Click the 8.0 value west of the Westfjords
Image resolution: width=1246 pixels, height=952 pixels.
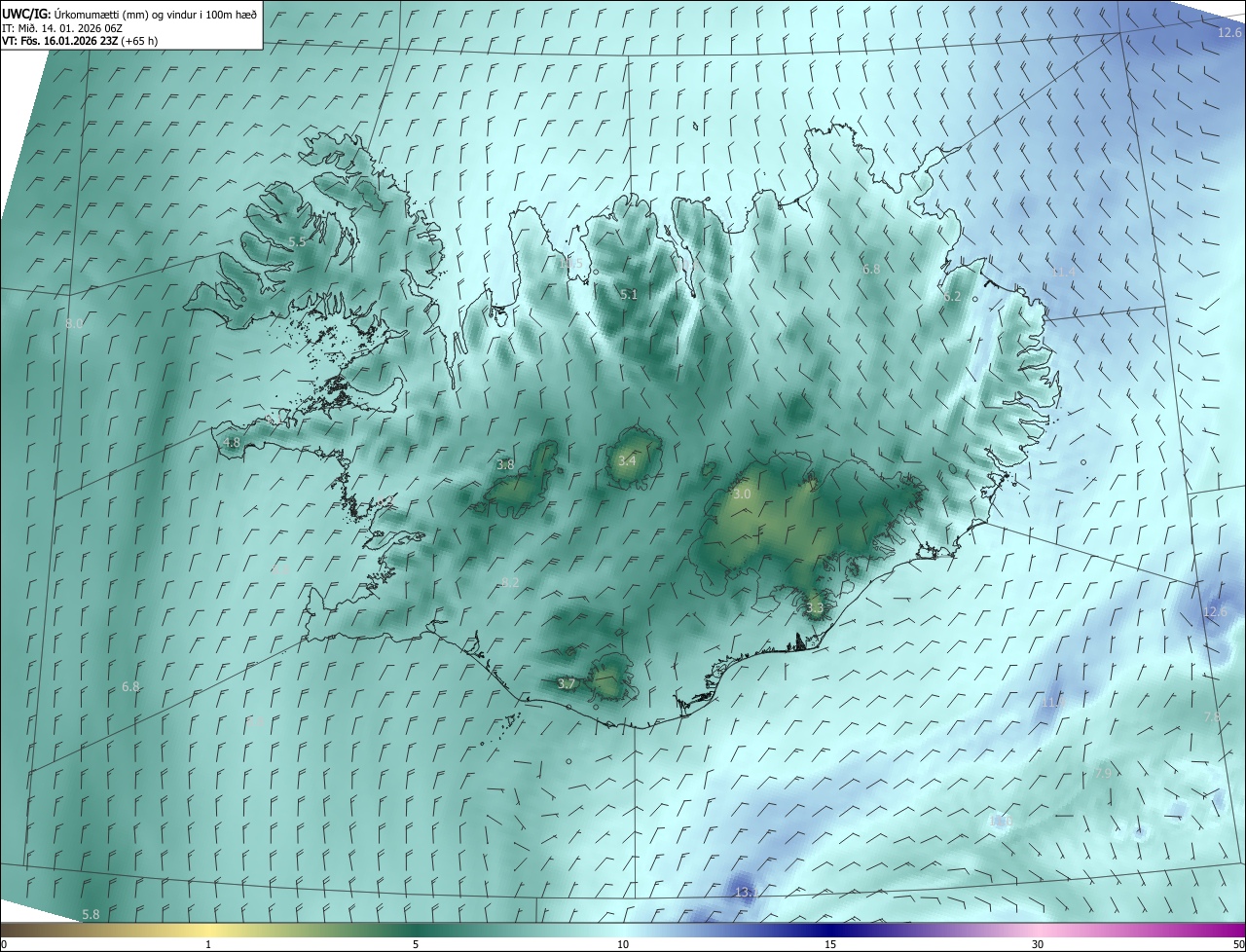click(75, 323)
